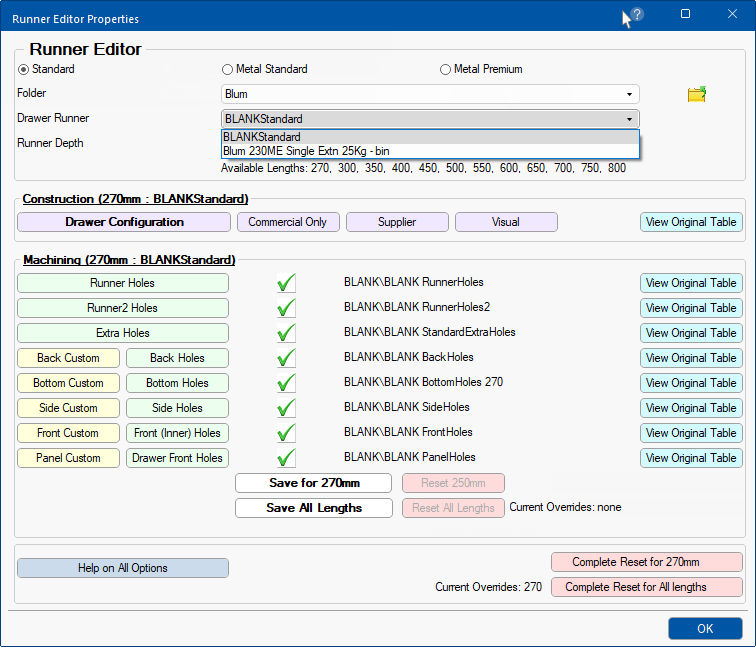Viewport: 756px width, 647px height.
Task: Click the Machining (270mm : BLANKStandard) heading
Action: tap(129, 260)
